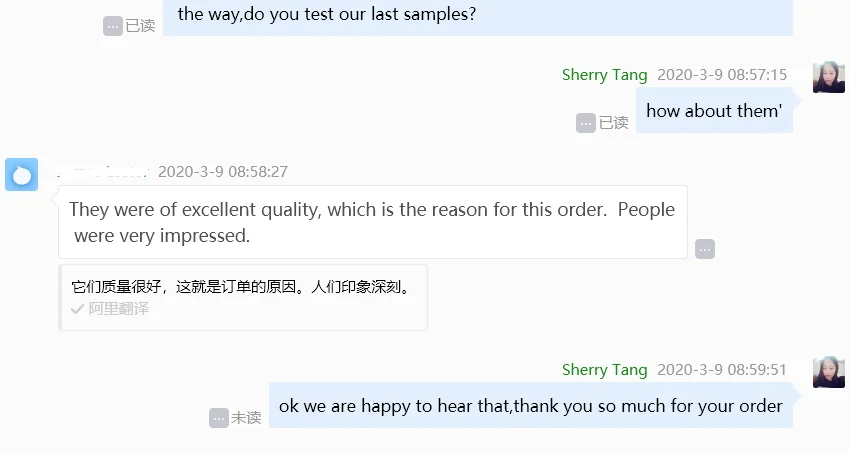Click the 08:58:27 timestamp
The image size is (849, 453).
[x=223, y=172]
